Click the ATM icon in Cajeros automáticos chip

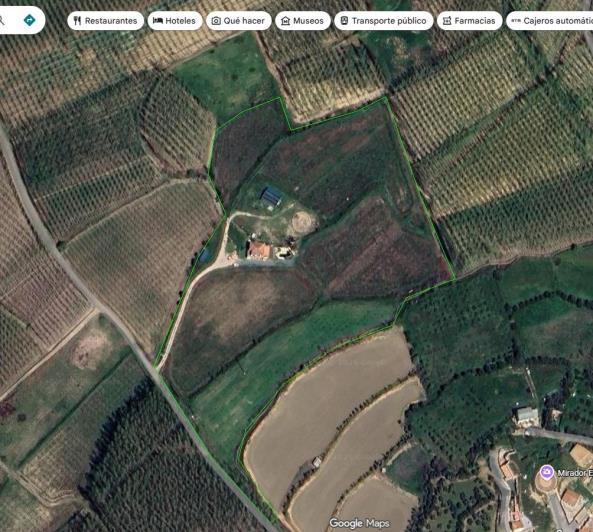pyautogui.click(x=516, y=21)
